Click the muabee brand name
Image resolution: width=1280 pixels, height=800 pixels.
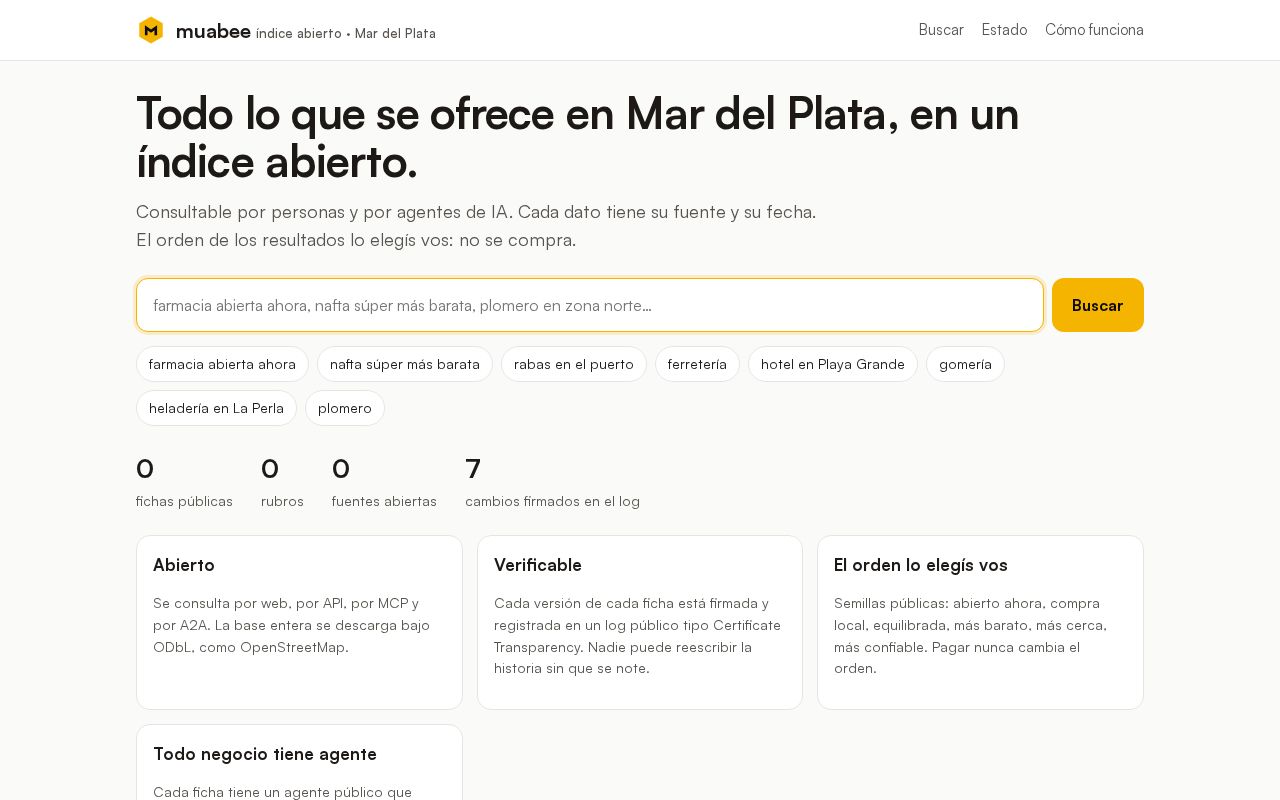(213, 31)
